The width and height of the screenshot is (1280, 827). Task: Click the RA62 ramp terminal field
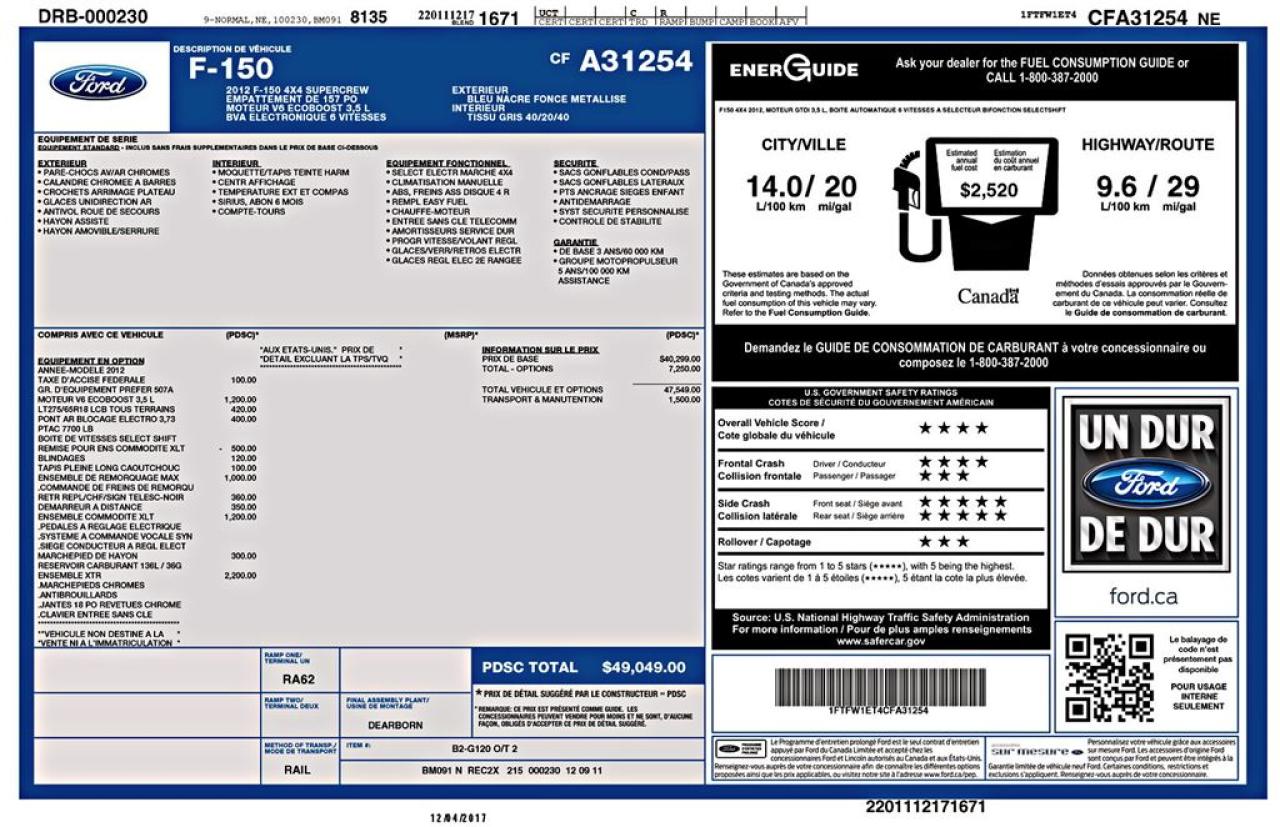(298, 679)
